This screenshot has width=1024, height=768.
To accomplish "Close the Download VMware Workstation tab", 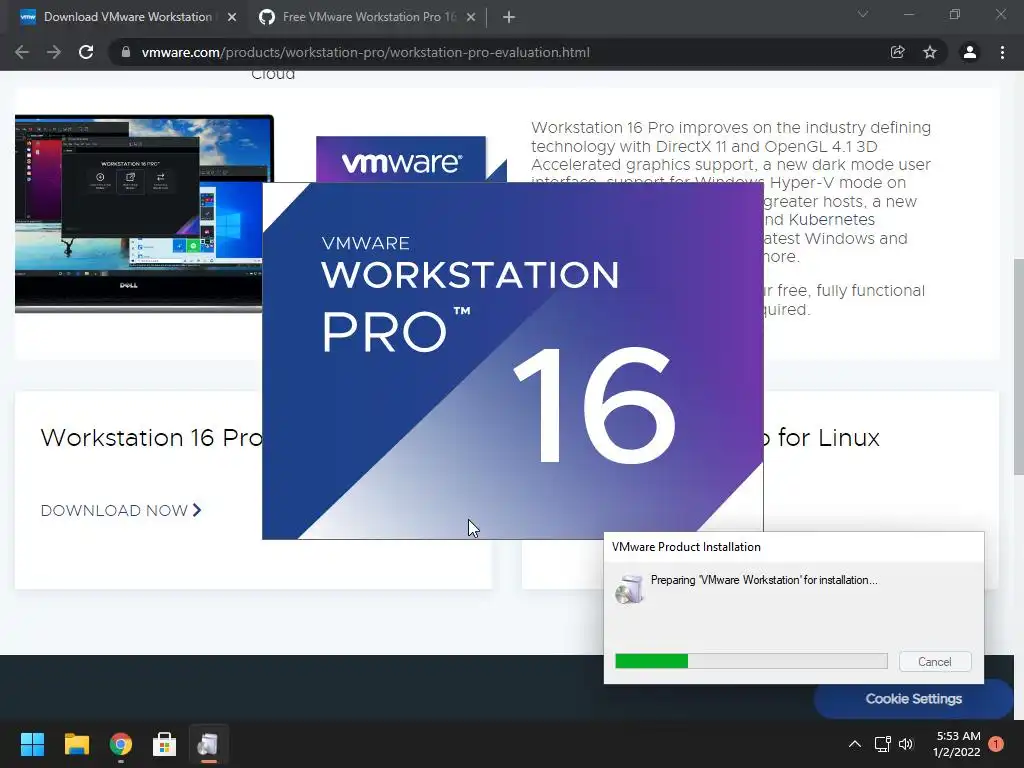I will click(x=232, y=18).
